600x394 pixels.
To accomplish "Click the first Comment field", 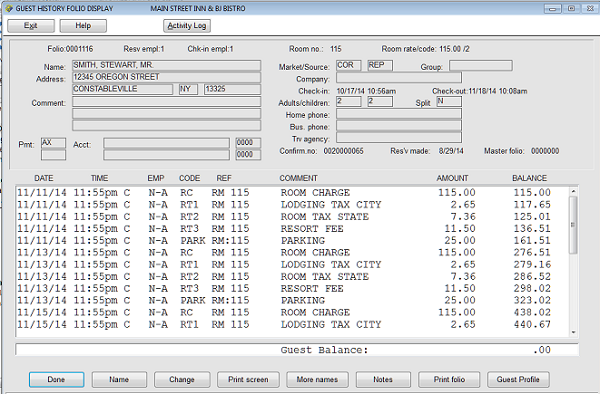I will pyautogui.click(x=166, y=101).
